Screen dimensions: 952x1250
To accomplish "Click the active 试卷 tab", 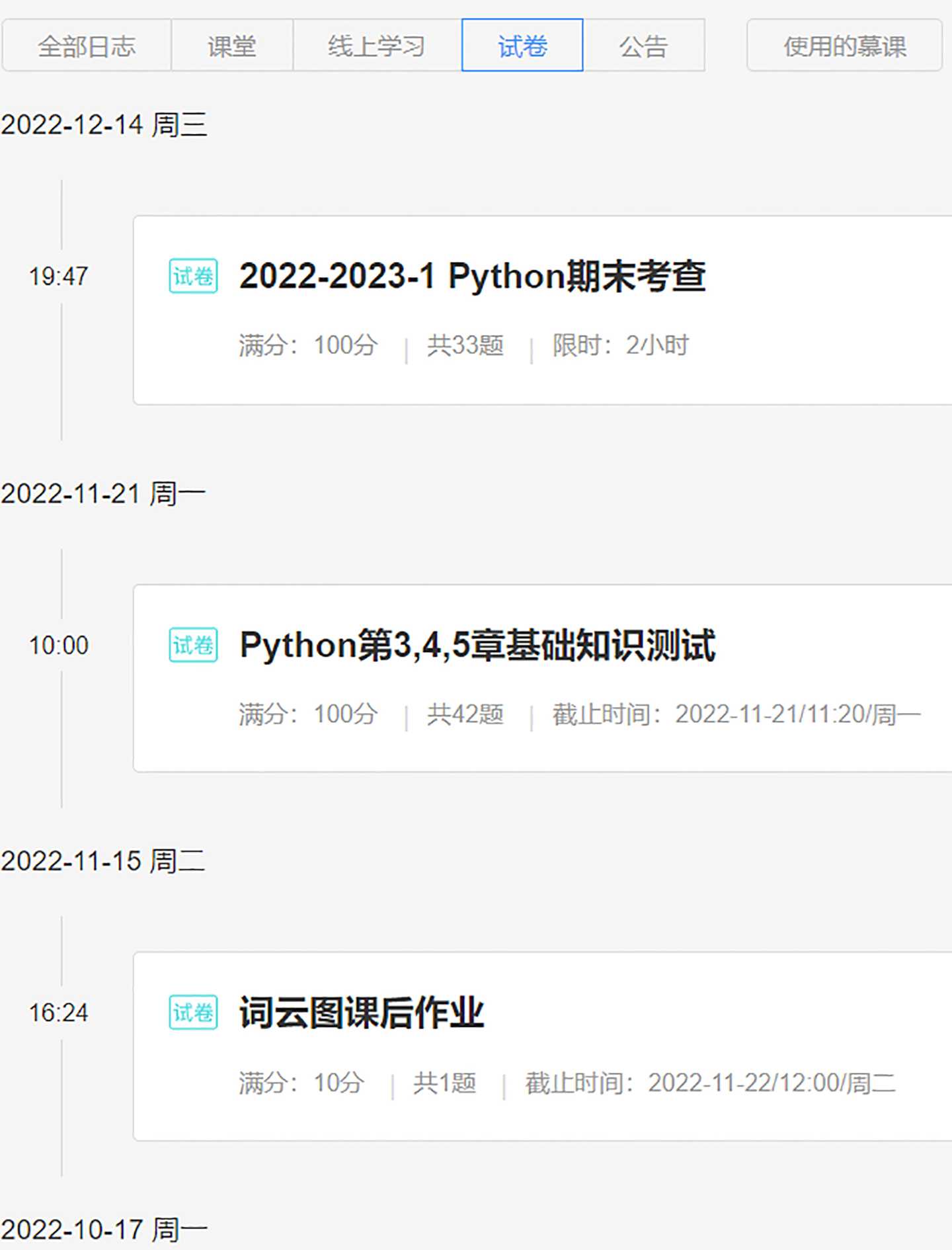I will click(522, 46).
